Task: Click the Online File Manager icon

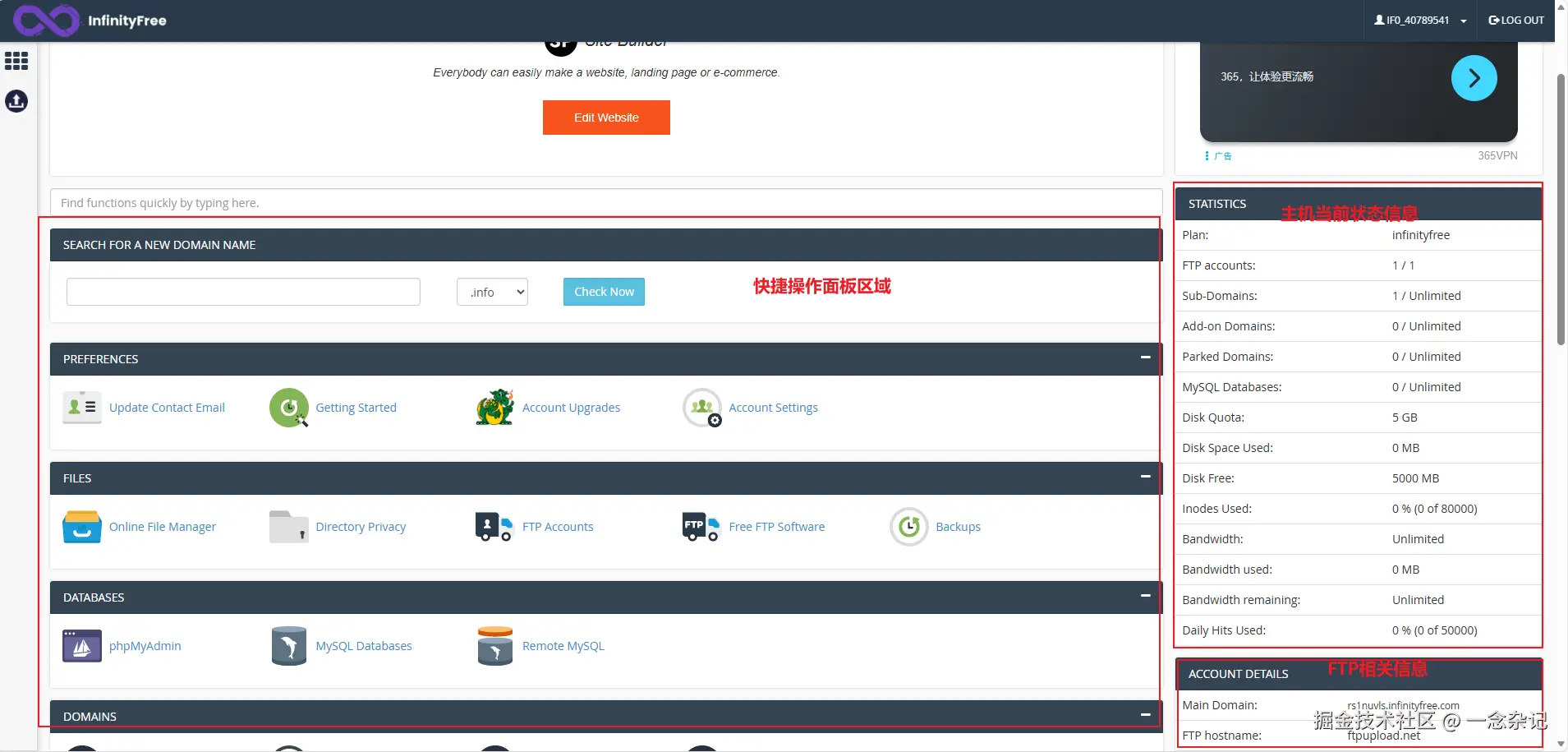Action: click(x=82, y=527)
